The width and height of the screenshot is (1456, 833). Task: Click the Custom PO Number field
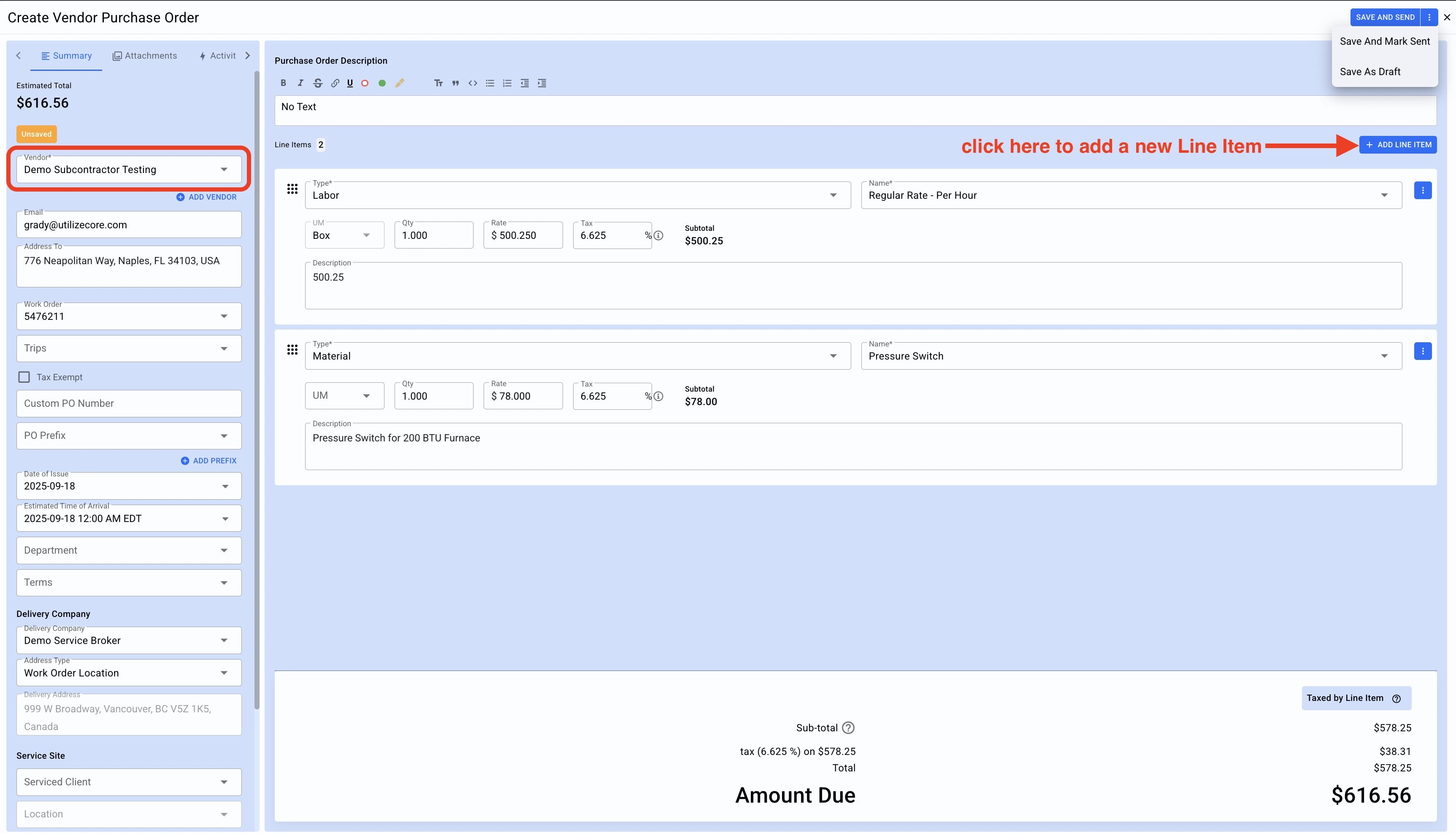(129, 403)
